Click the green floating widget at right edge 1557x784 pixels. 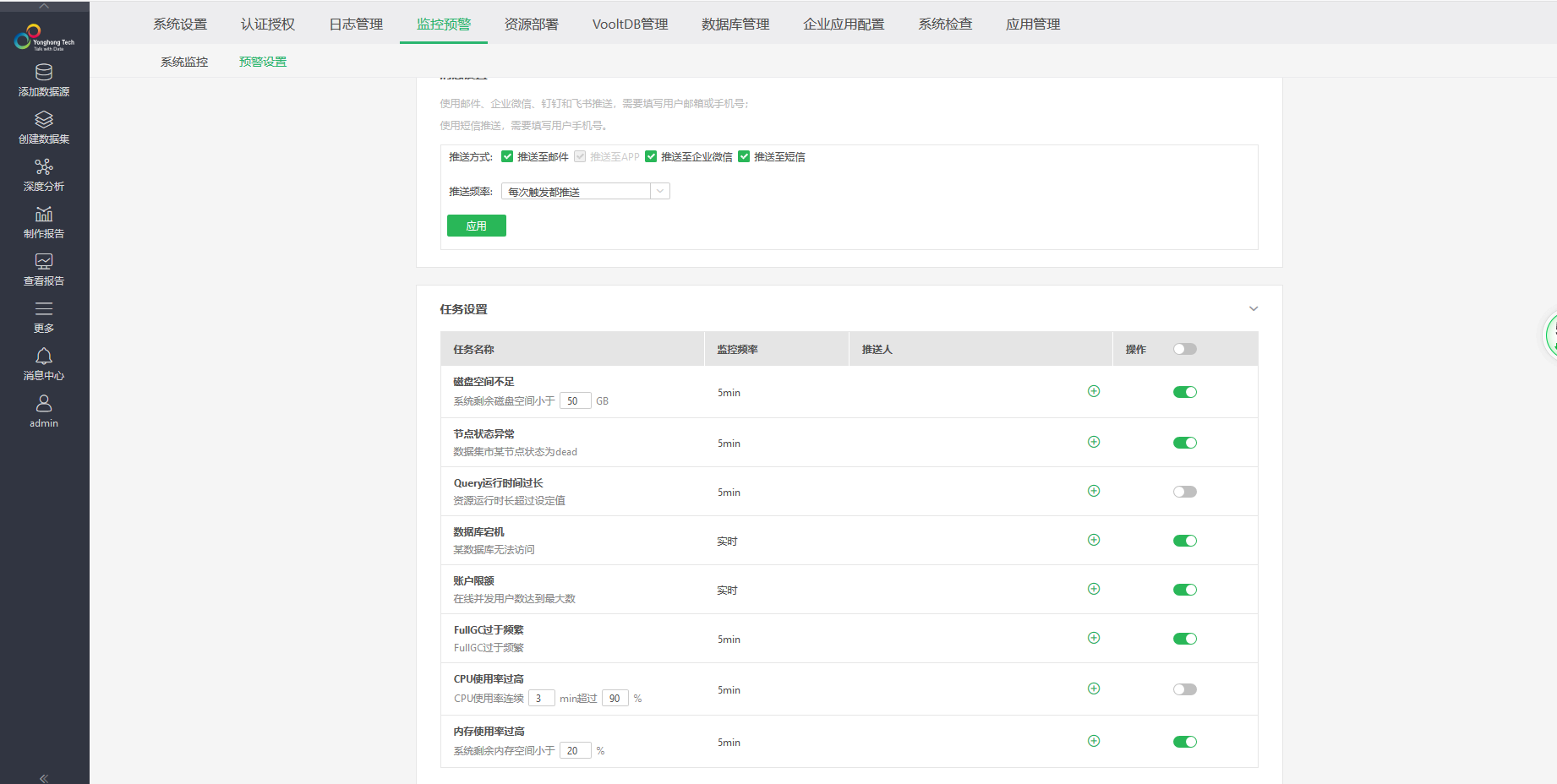tap(1551, 335)
